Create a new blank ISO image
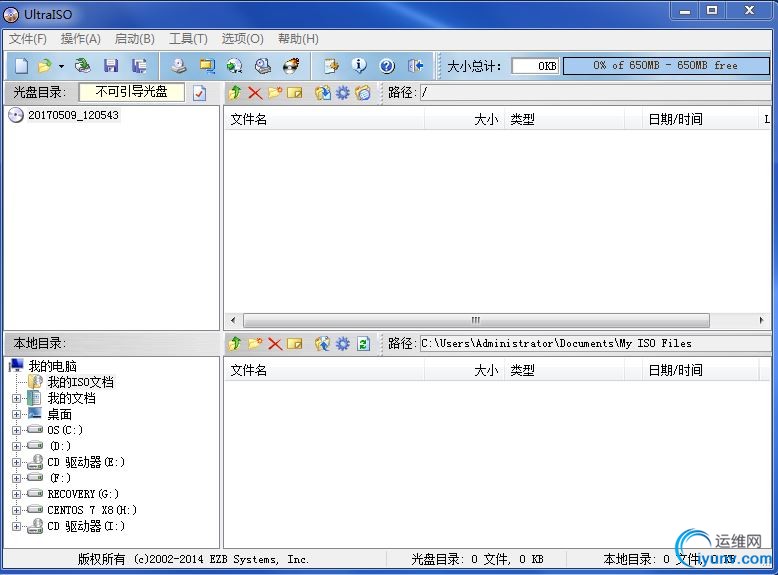This screenshot has width=778, height=575. pos(21,65)
